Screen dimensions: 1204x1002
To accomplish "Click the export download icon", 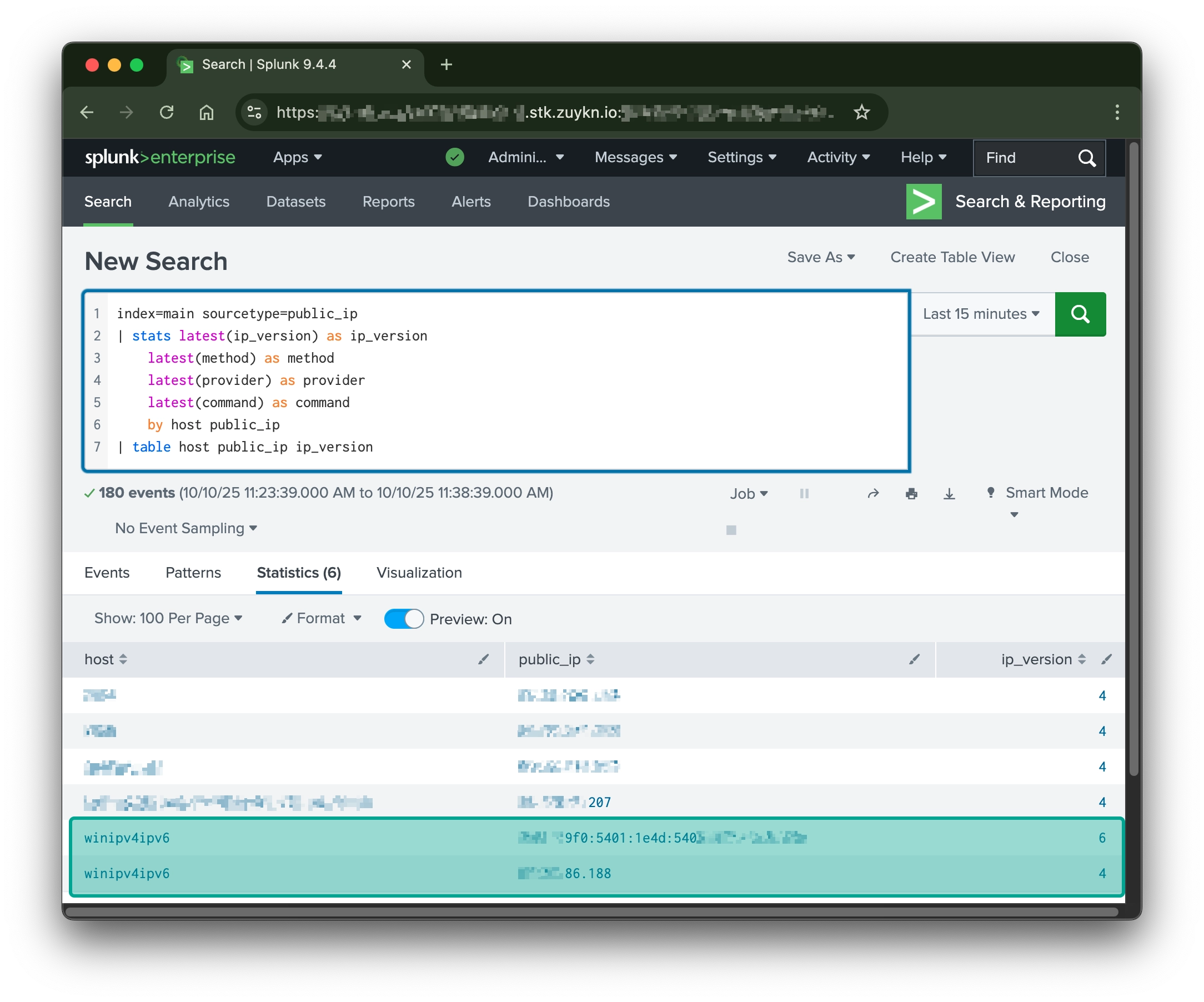I will coord(949,493).
